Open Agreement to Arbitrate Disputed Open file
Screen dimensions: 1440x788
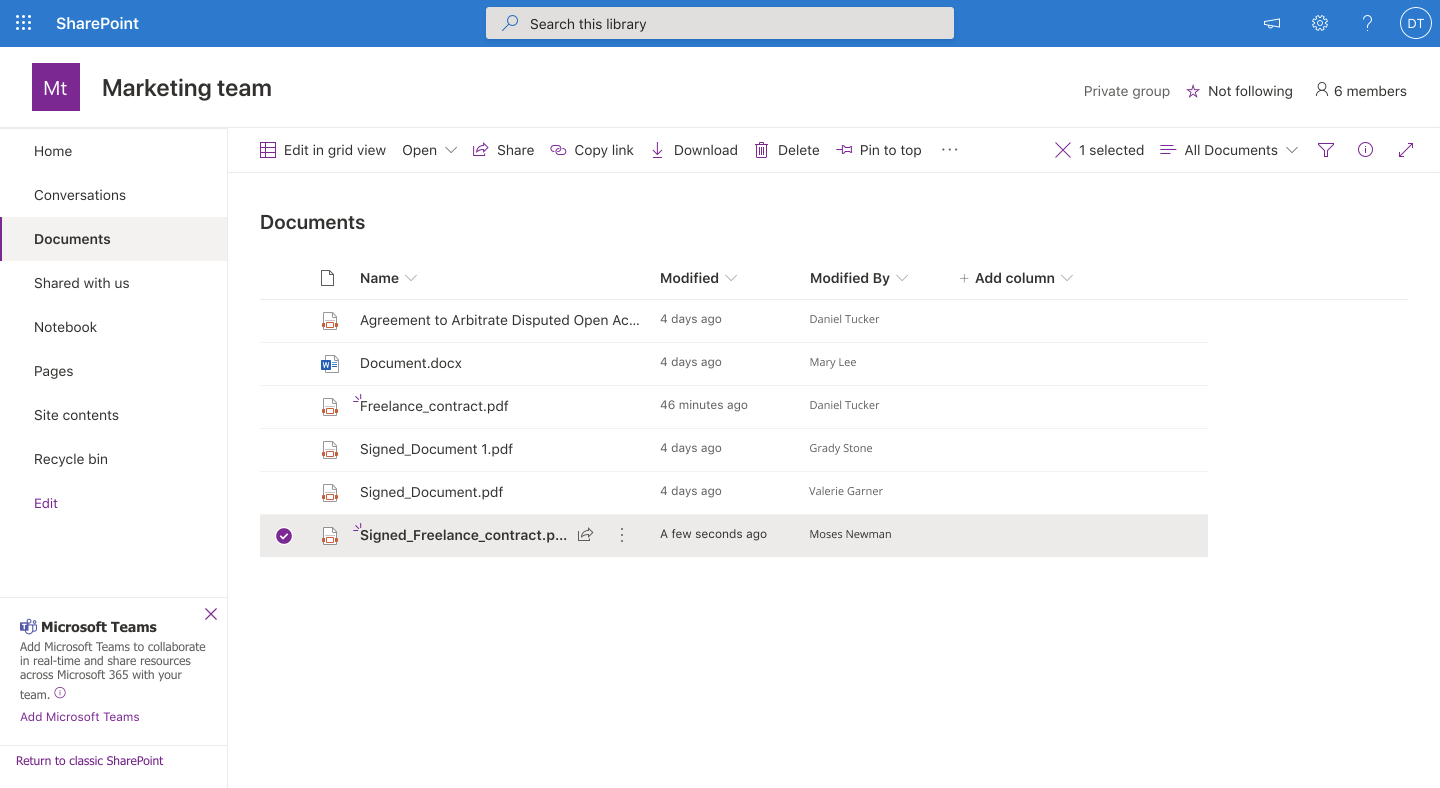pyautogui.click(x=500, y=320)
